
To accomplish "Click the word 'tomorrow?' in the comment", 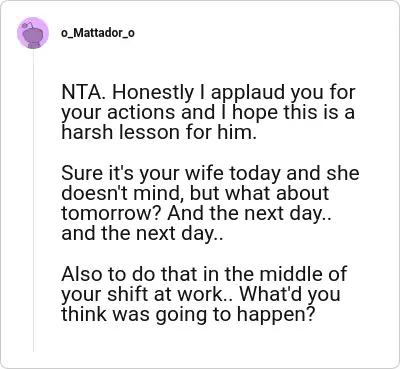I will click(112, 213).
